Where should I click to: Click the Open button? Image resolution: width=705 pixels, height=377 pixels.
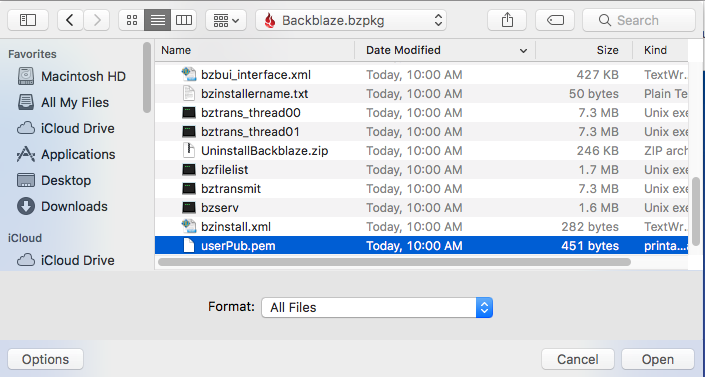pos(658,359)
